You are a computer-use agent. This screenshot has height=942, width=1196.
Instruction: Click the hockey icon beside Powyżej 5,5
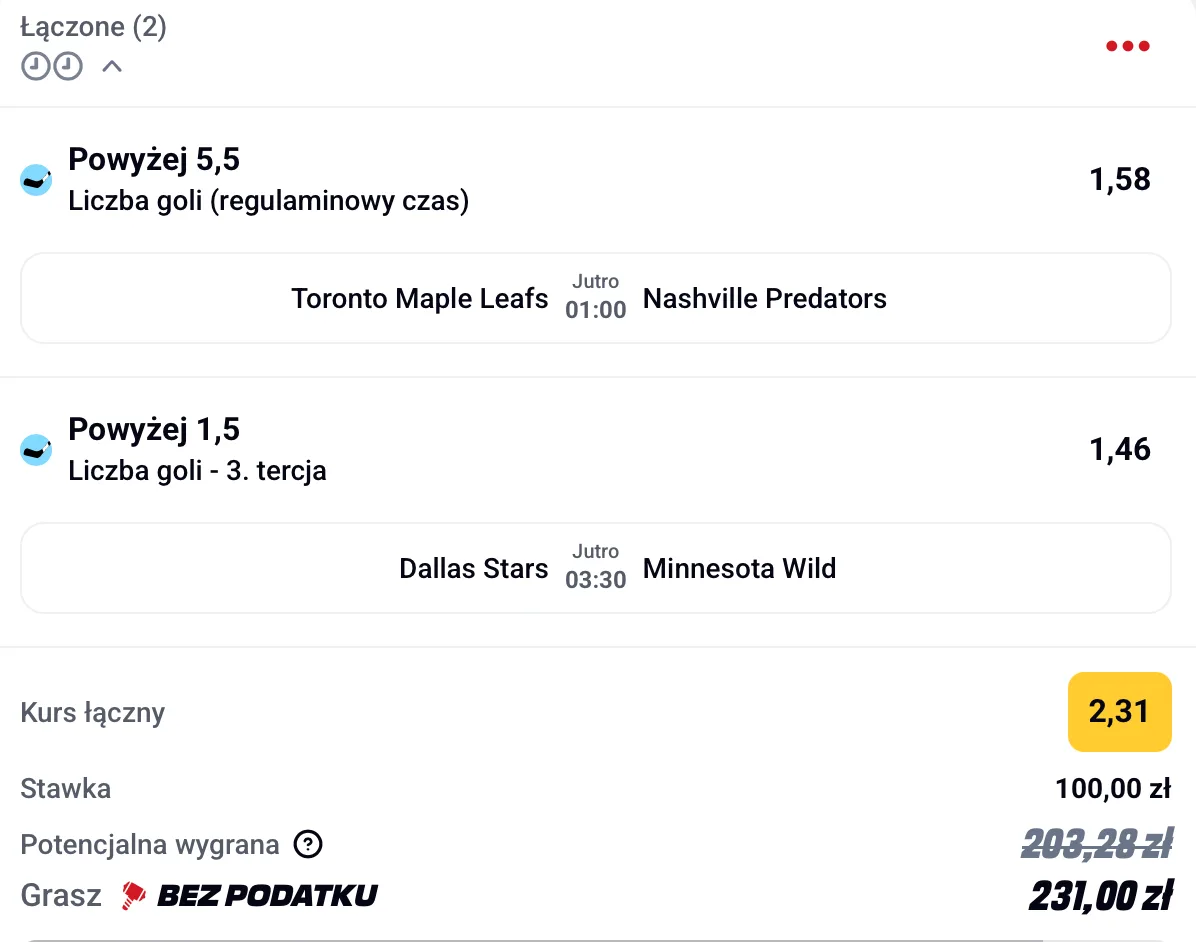coord(36,180)
